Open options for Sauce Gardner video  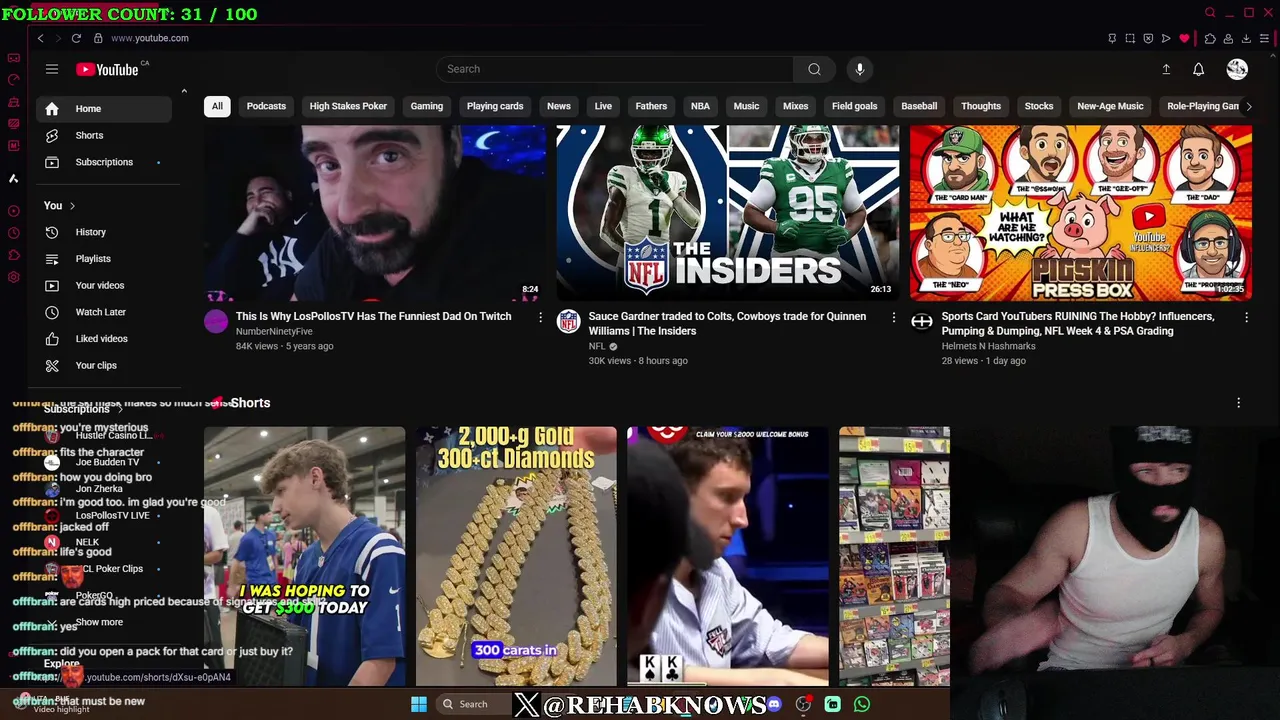(894, 317)
